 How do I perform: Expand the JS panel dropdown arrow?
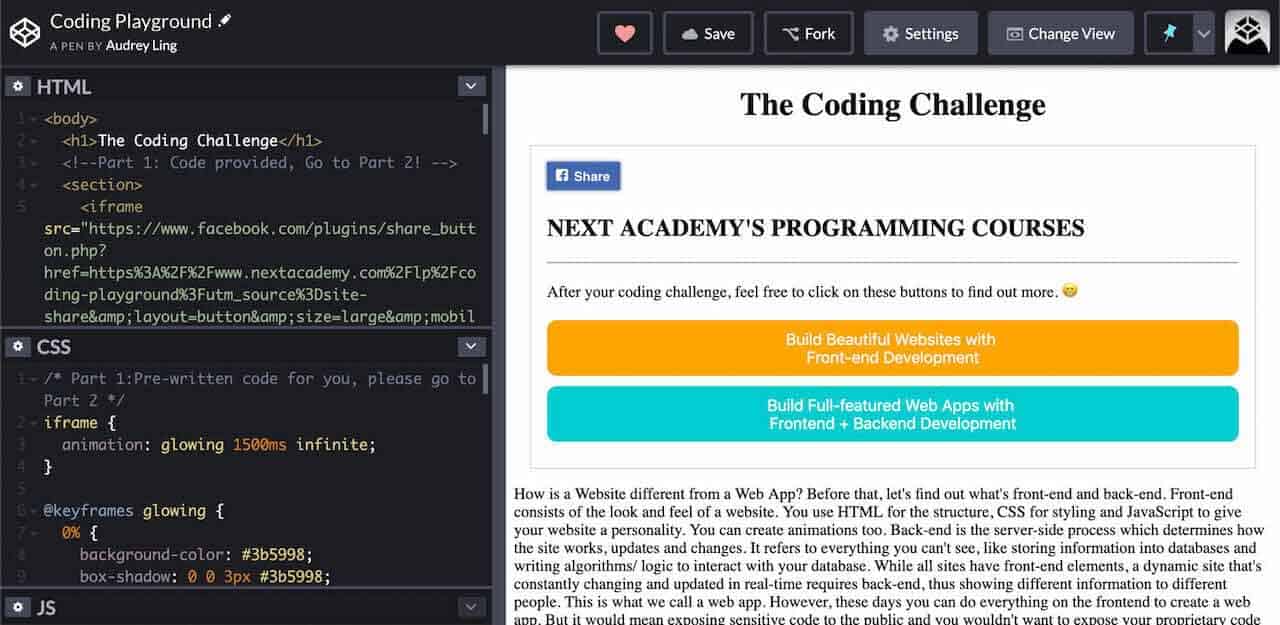pyautogui.click(x=471, y=607)
